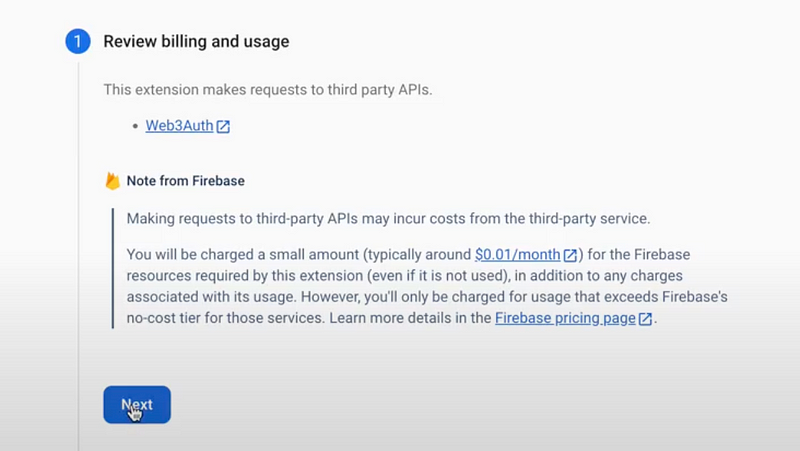Click external-link icon after Firebase pricing page
Screen dimensions: 800x451
click(x=645, y=319)
